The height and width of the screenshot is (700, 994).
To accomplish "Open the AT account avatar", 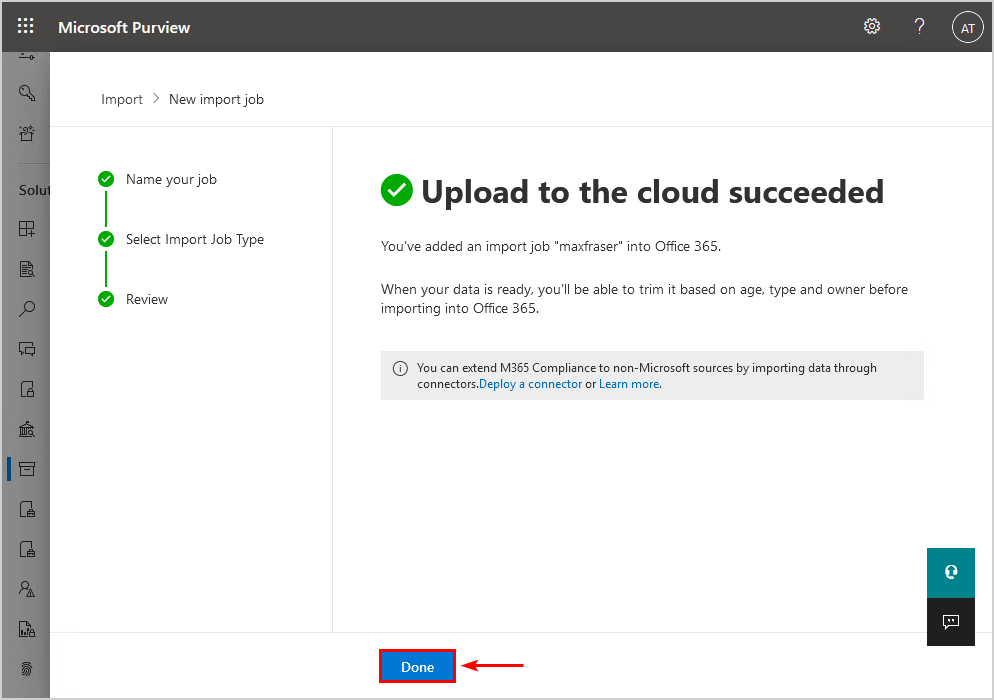I will pos(967,28).
